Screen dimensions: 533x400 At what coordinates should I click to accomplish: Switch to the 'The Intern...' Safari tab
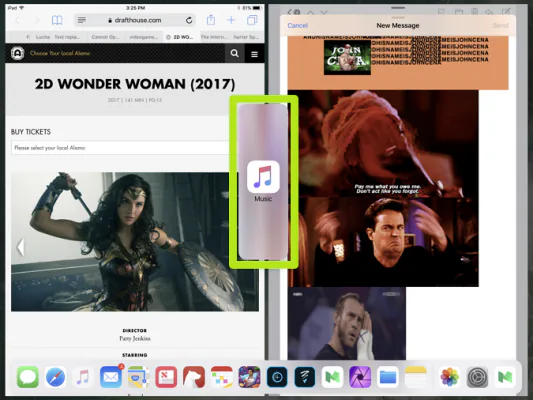point(214,37)
